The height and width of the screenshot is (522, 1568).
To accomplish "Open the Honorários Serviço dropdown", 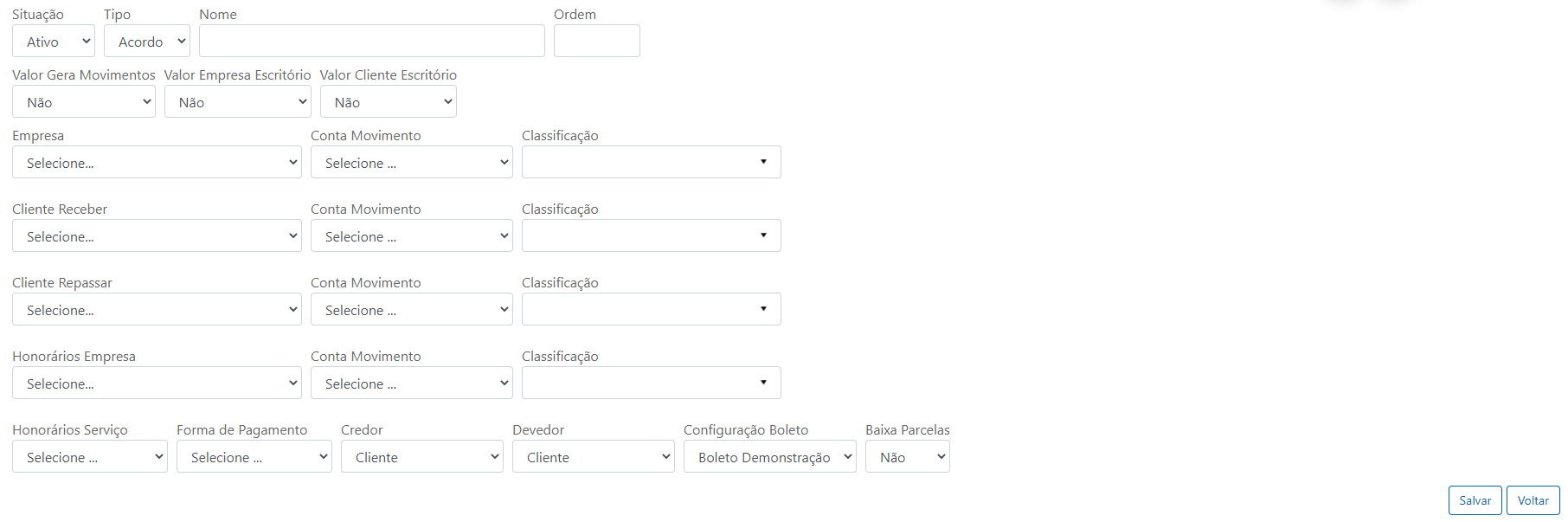I will pos(89,457).
